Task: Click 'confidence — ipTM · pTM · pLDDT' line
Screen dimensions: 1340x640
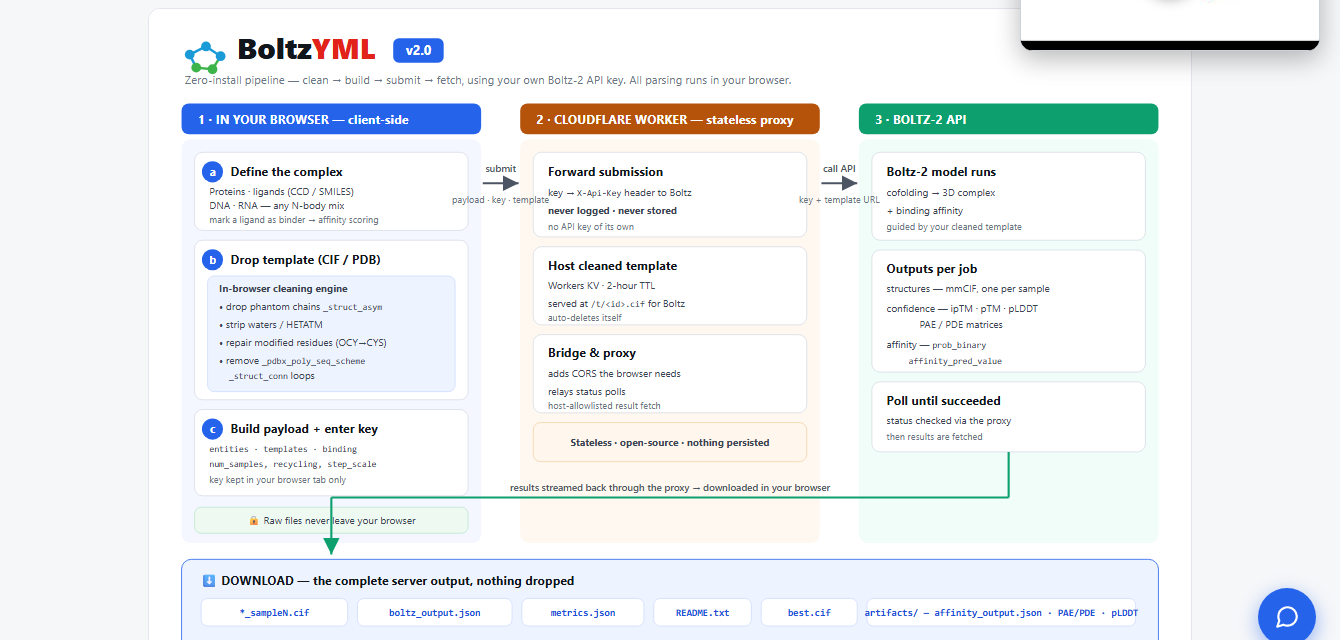Action: click(961, 309)
